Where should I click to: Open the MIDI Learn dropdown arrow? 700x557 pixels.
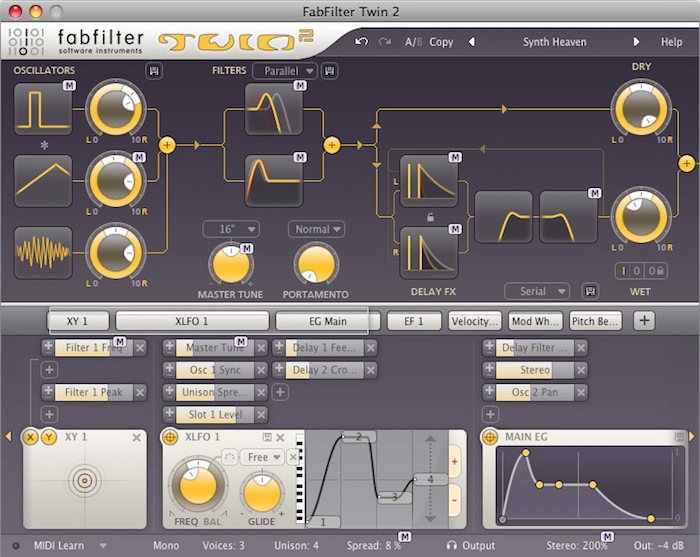[x=103, y=545]
